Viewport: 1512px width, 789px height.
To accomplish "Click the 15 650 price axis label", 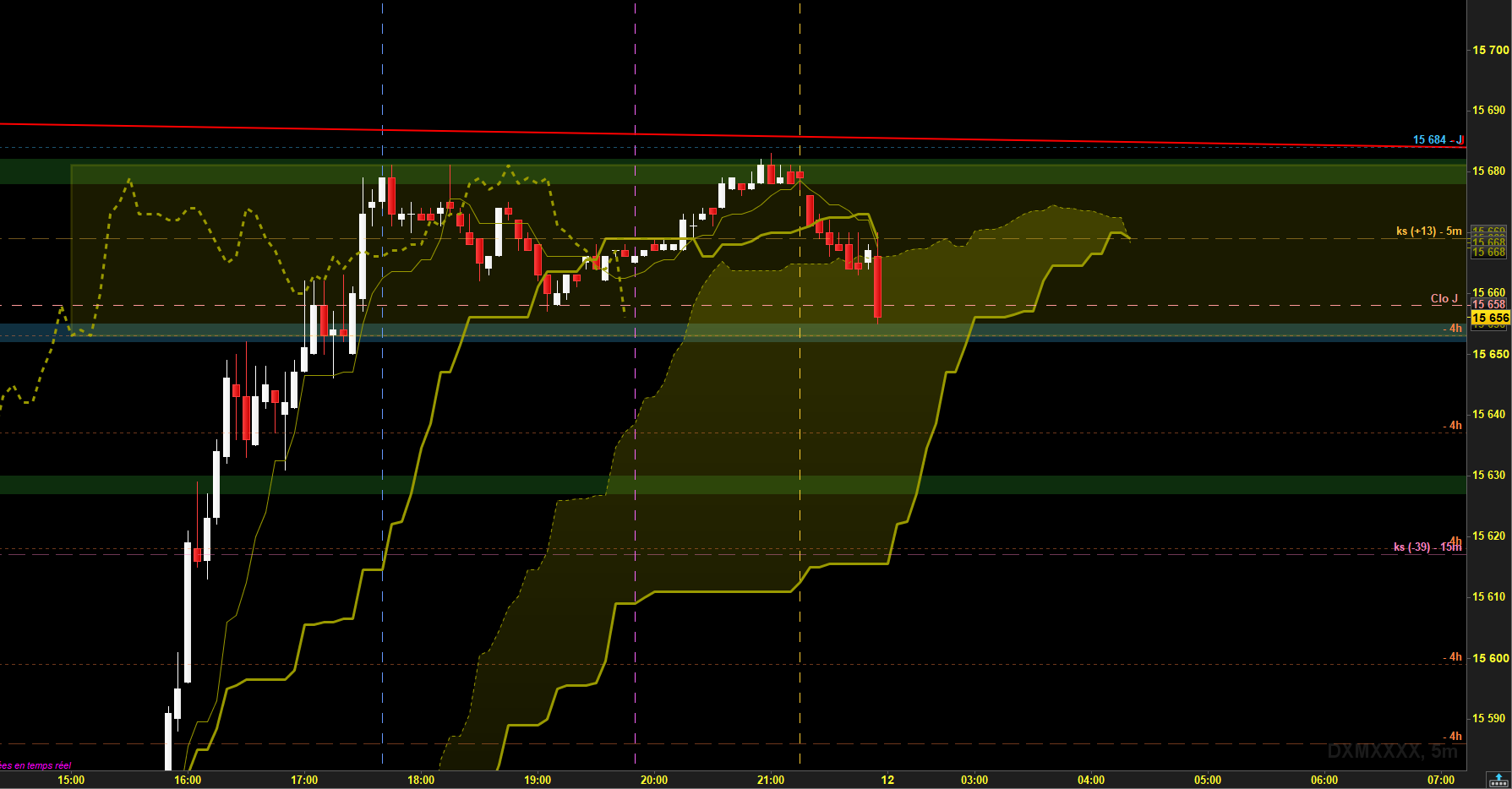I will click(x=1491, y=354).
